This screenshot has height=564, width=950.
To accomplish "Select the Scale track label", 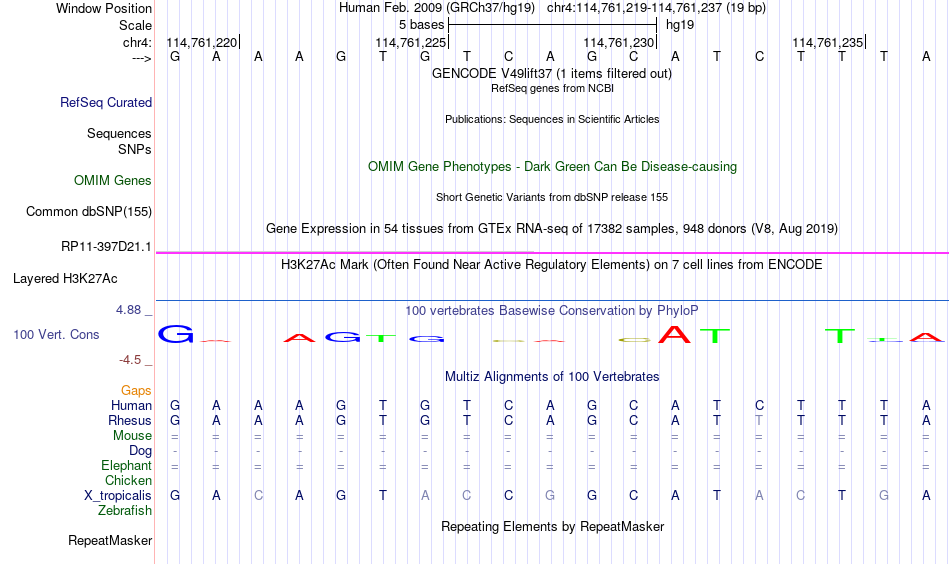I will (x=135, y=25).
